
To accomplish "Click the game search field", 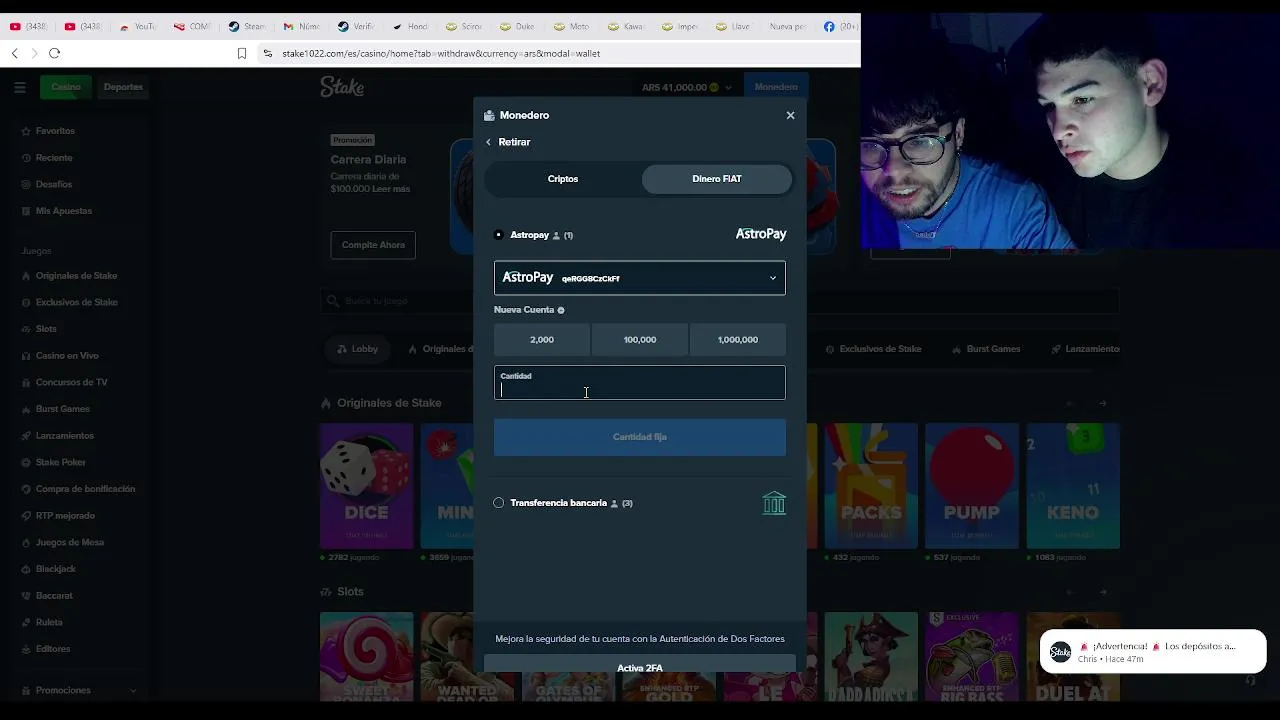I will point(720,301).
